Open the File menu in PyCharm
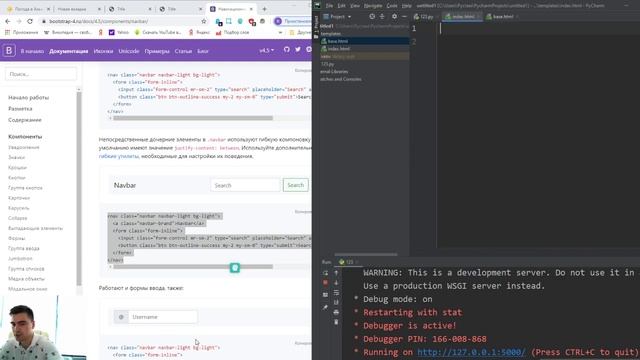Viewport: 640px width, 360px height. (x=329, y=5)
